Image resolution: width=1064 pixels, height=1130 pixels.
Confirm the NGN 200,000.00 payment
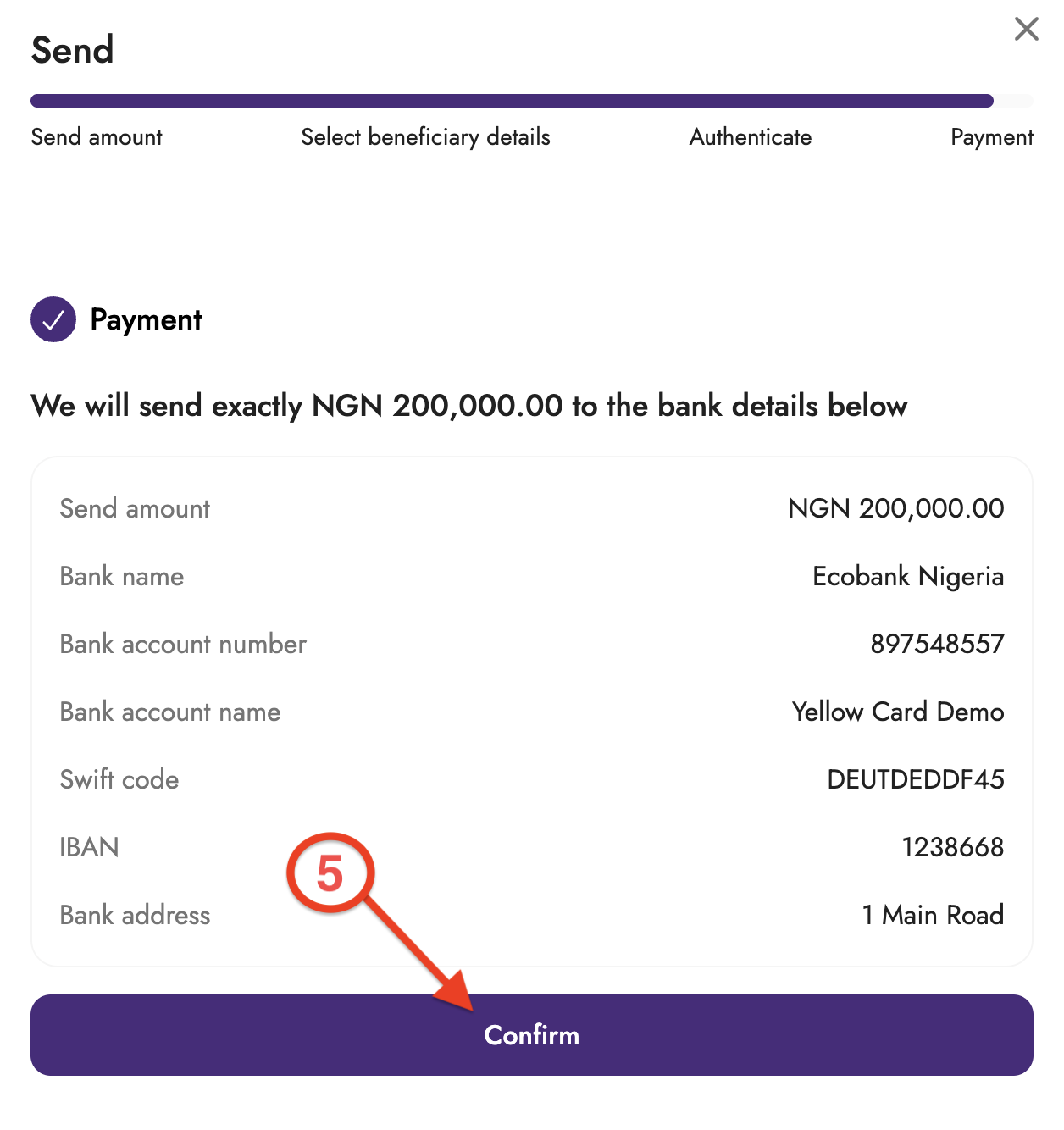532,1035
